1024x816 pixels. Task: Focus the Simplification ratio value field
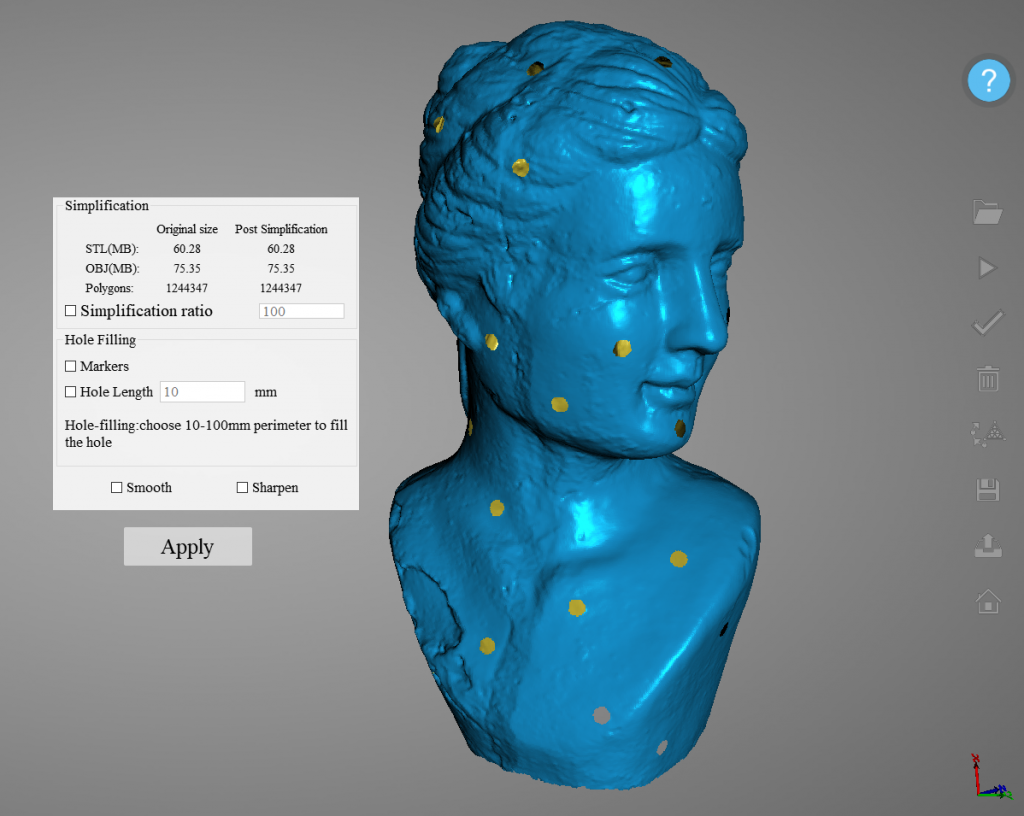[301, 311]
